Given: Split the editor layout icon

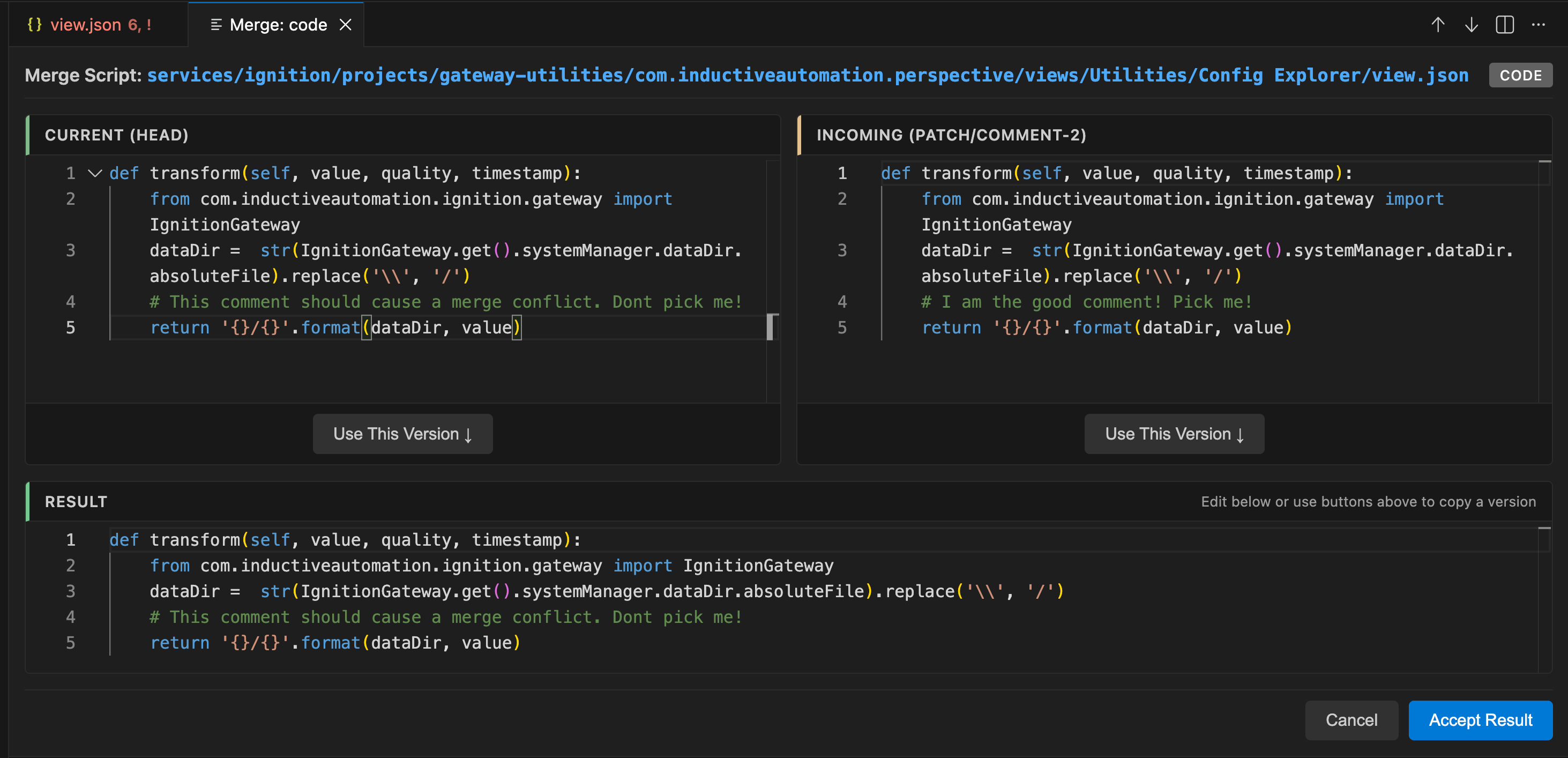Looking at the screenshot, I should click(1505, 25).
